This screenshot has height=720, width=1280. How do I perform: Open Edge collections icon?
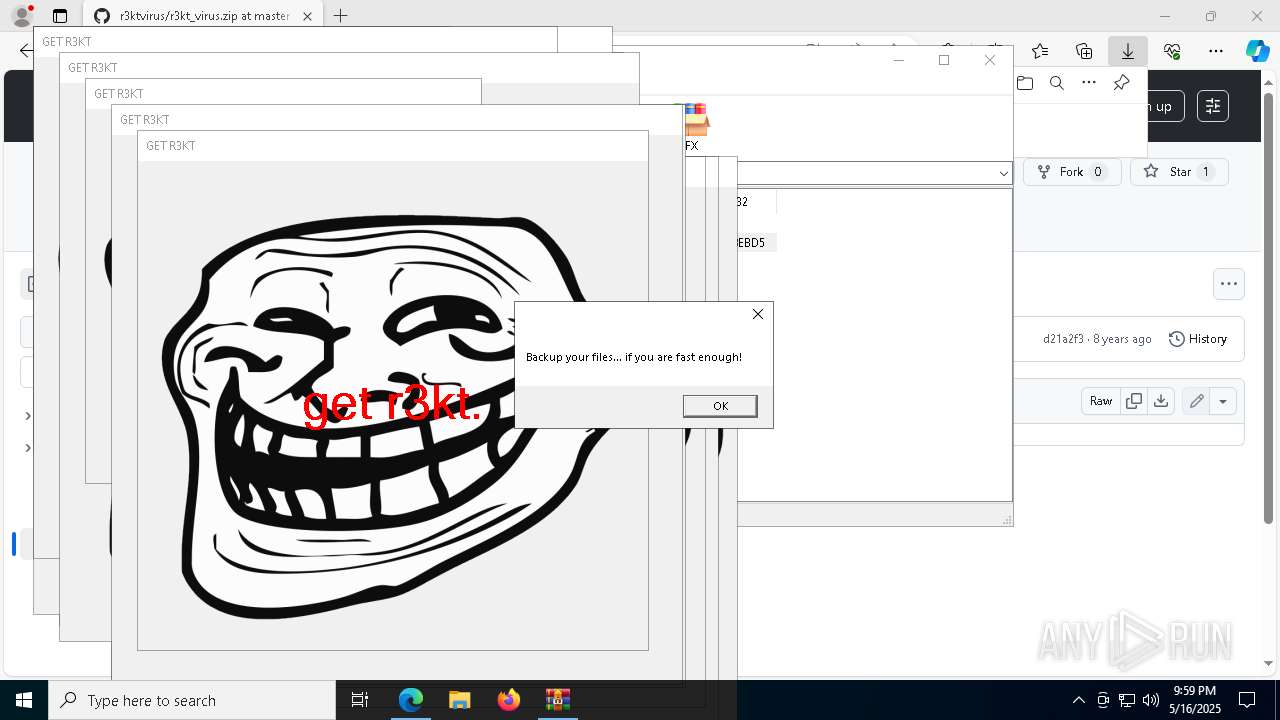[1084, 51]
